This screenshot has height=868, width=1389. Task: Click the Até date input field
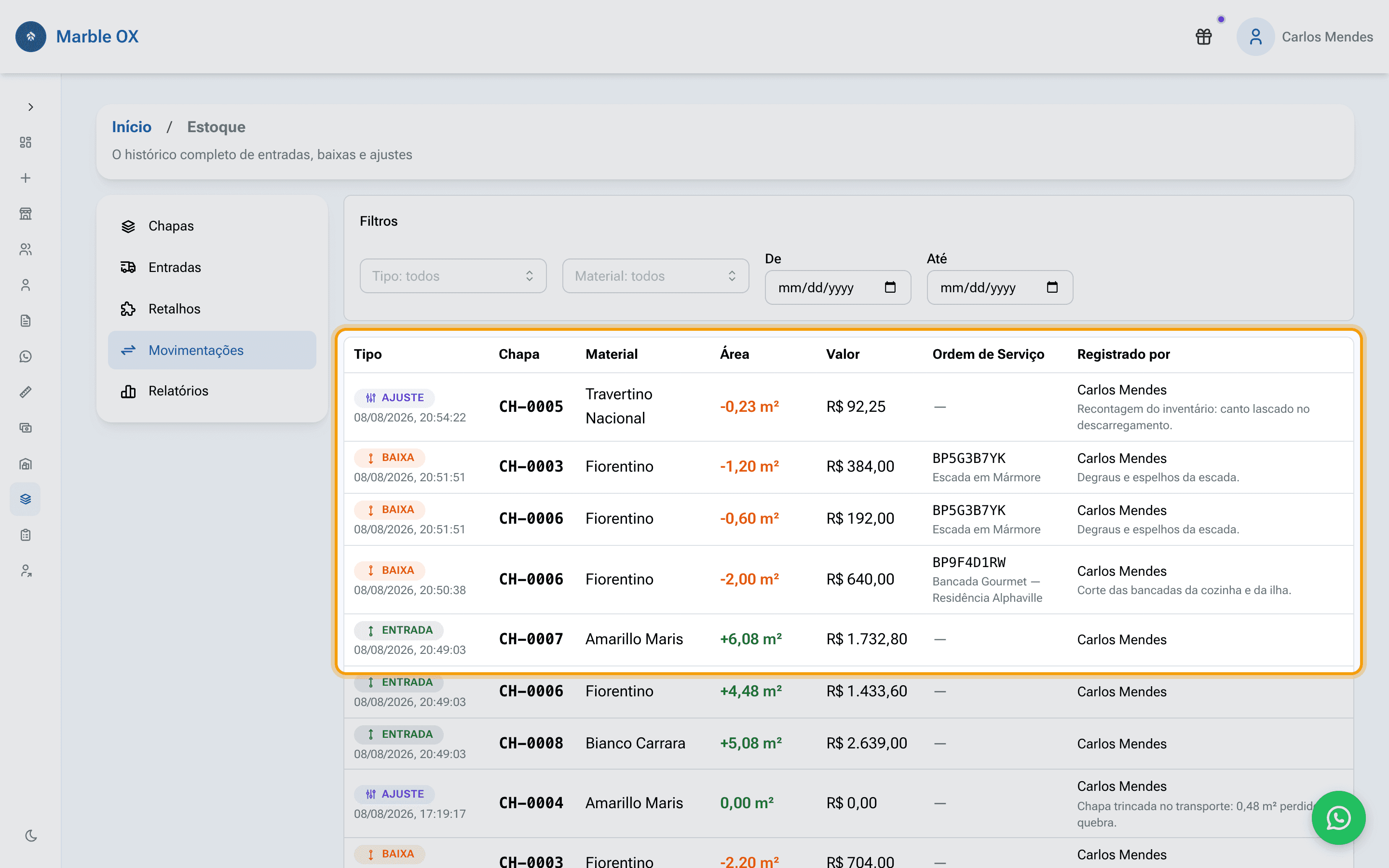click(1000, 287)
